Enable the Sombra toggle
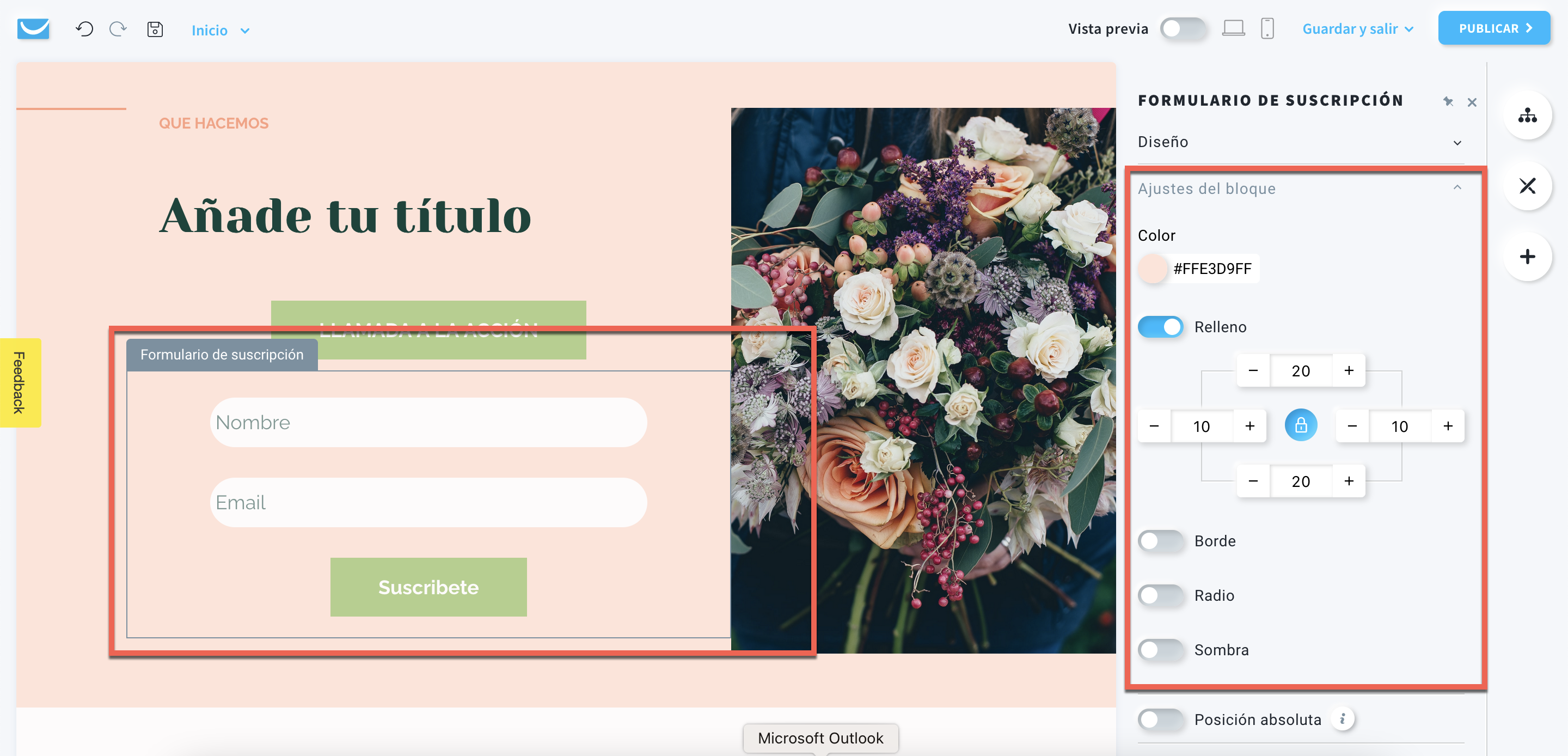The width and height of the screenshot is (1568, 756). (1160, 650)
